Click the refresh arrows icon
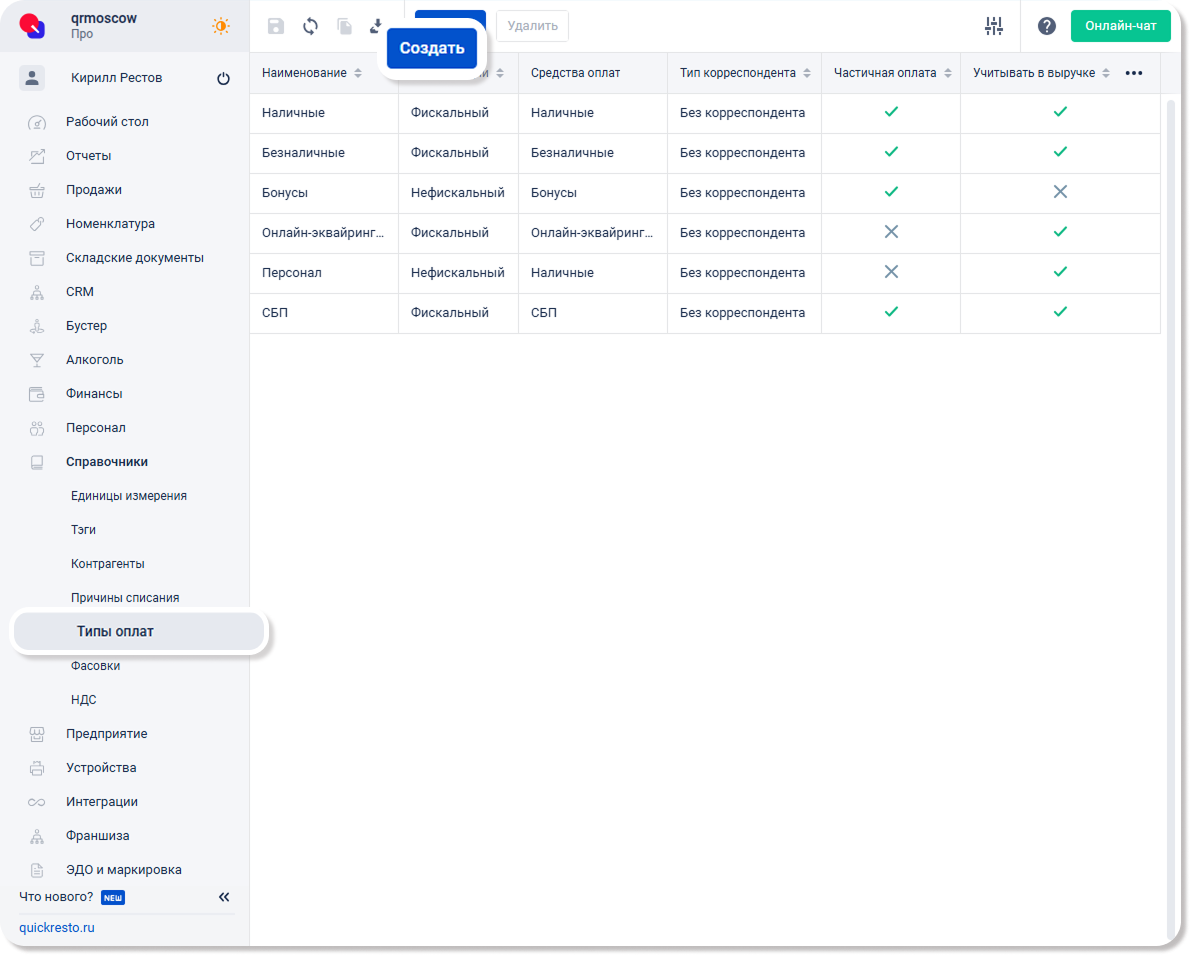The height and width of the screenshot is (955, 1190). tap(310, 26)
